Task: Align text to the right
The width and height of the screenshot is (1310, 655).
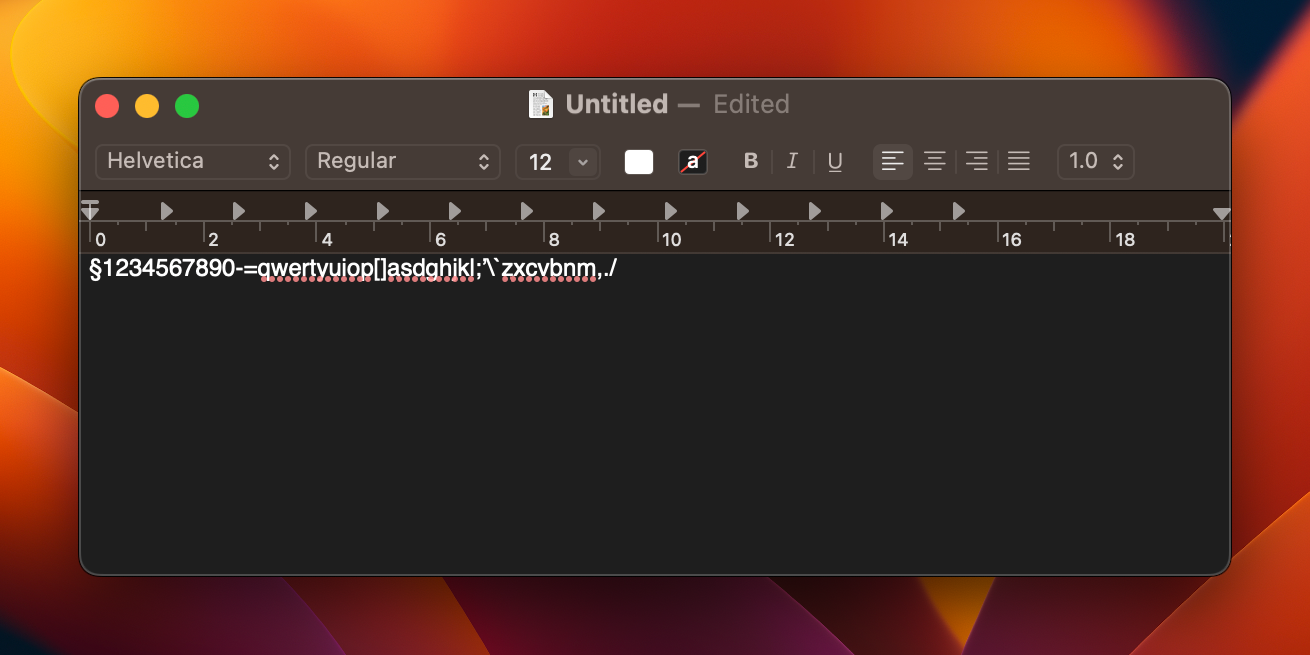Action: pyautogui.click(x=976, y=161)
